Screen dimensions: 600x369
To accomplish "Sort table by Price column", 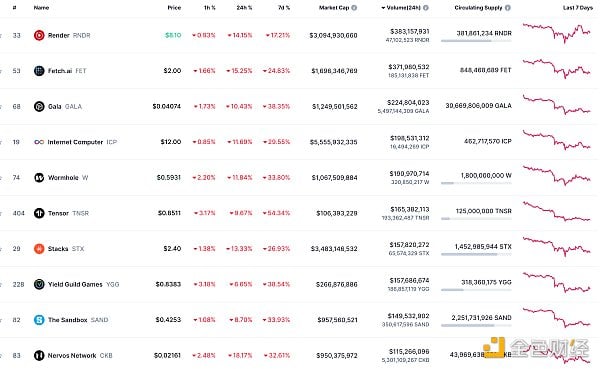I will [174, 8].
